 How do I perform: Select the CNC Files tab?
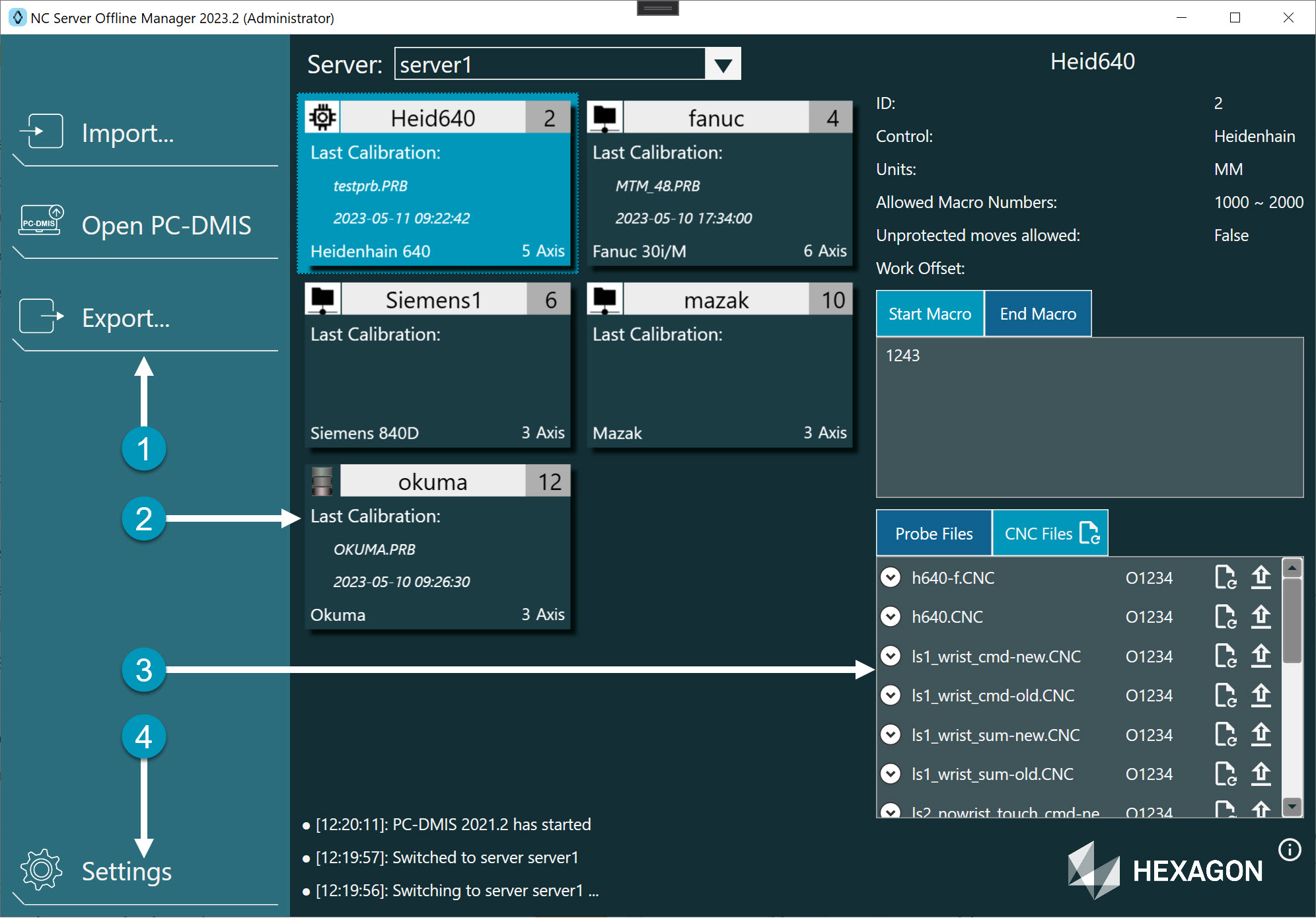[1049, 533]
